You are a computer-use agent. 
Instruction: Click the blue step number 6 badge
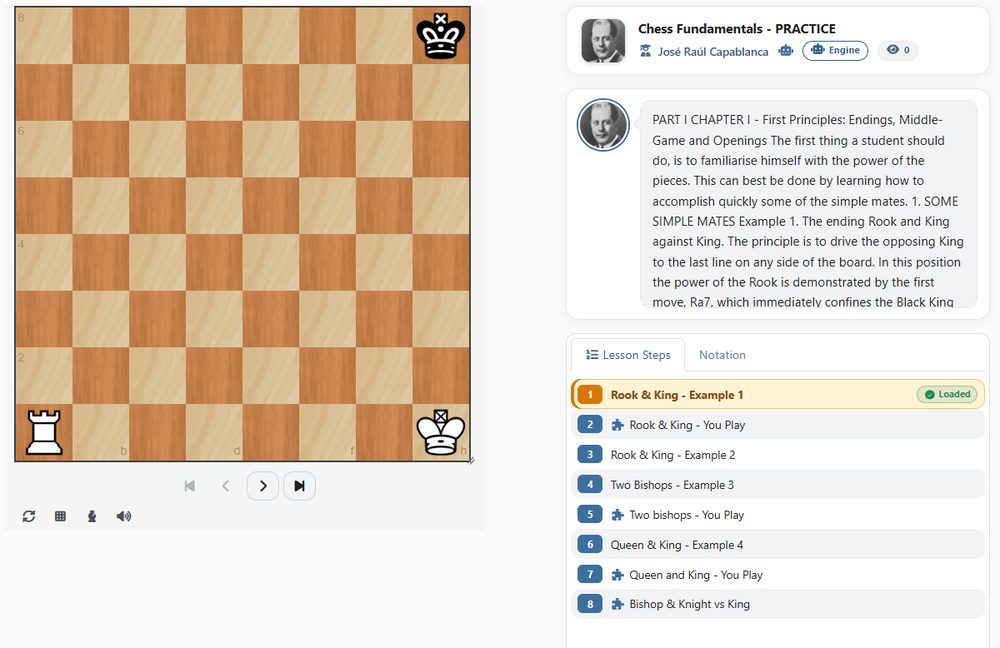[590, 545]
